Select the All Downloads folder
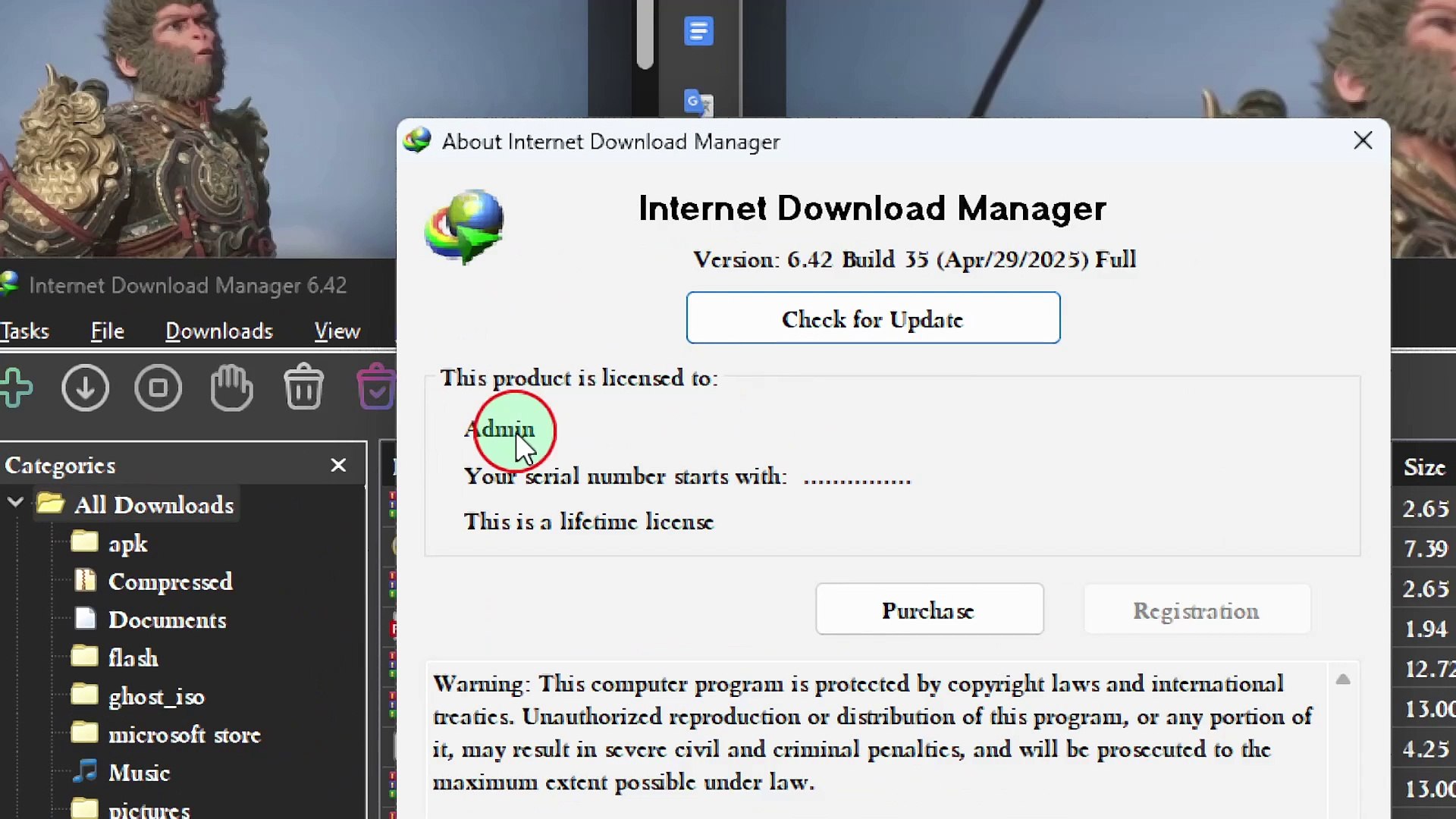Viewport: 1456px width, 819px height. (x=136, y=504)
